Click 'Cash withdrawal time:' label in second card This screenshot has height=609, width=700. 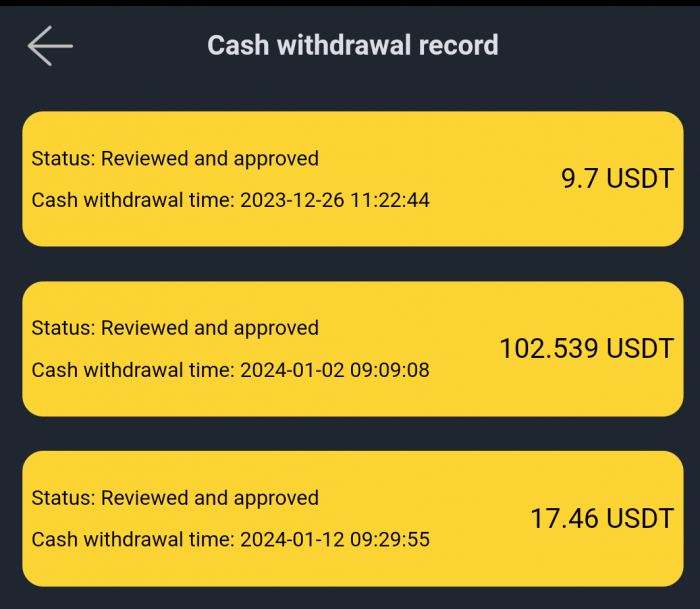tap(133, 370)
